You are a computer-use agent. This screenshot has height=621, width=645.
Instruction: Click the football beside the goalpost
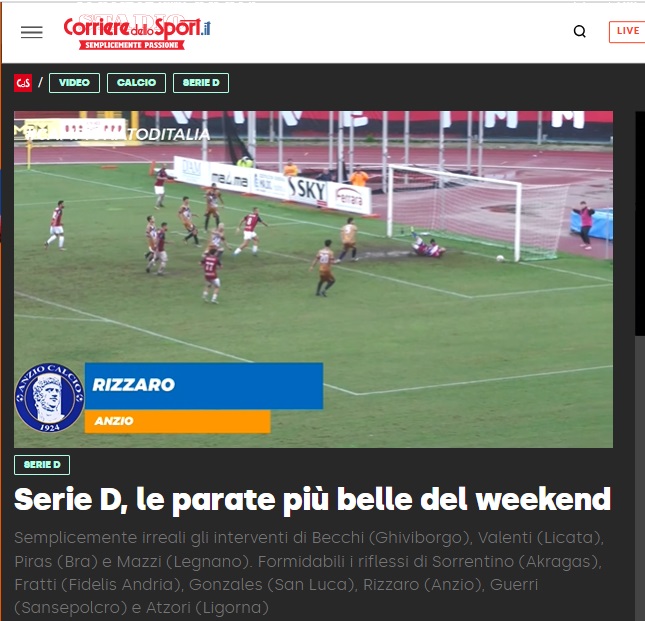(x=500, y=258)
